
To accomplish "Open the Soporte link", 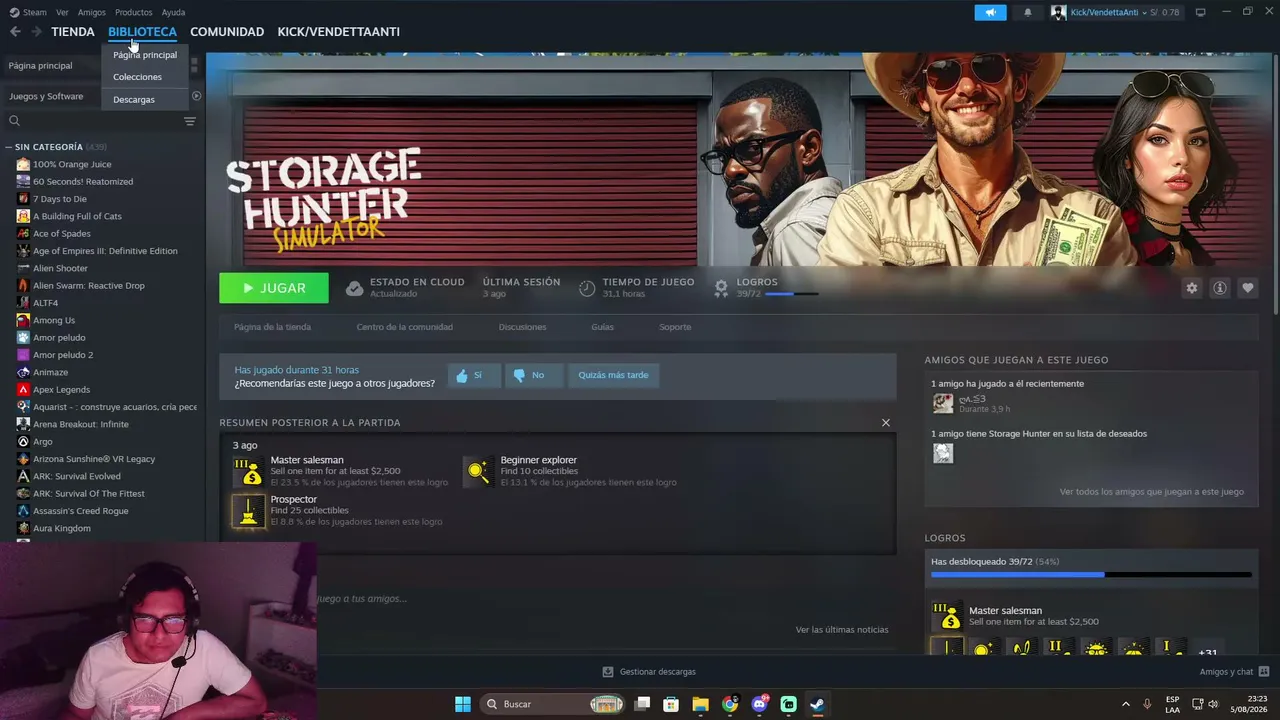I will click(675, 327).
